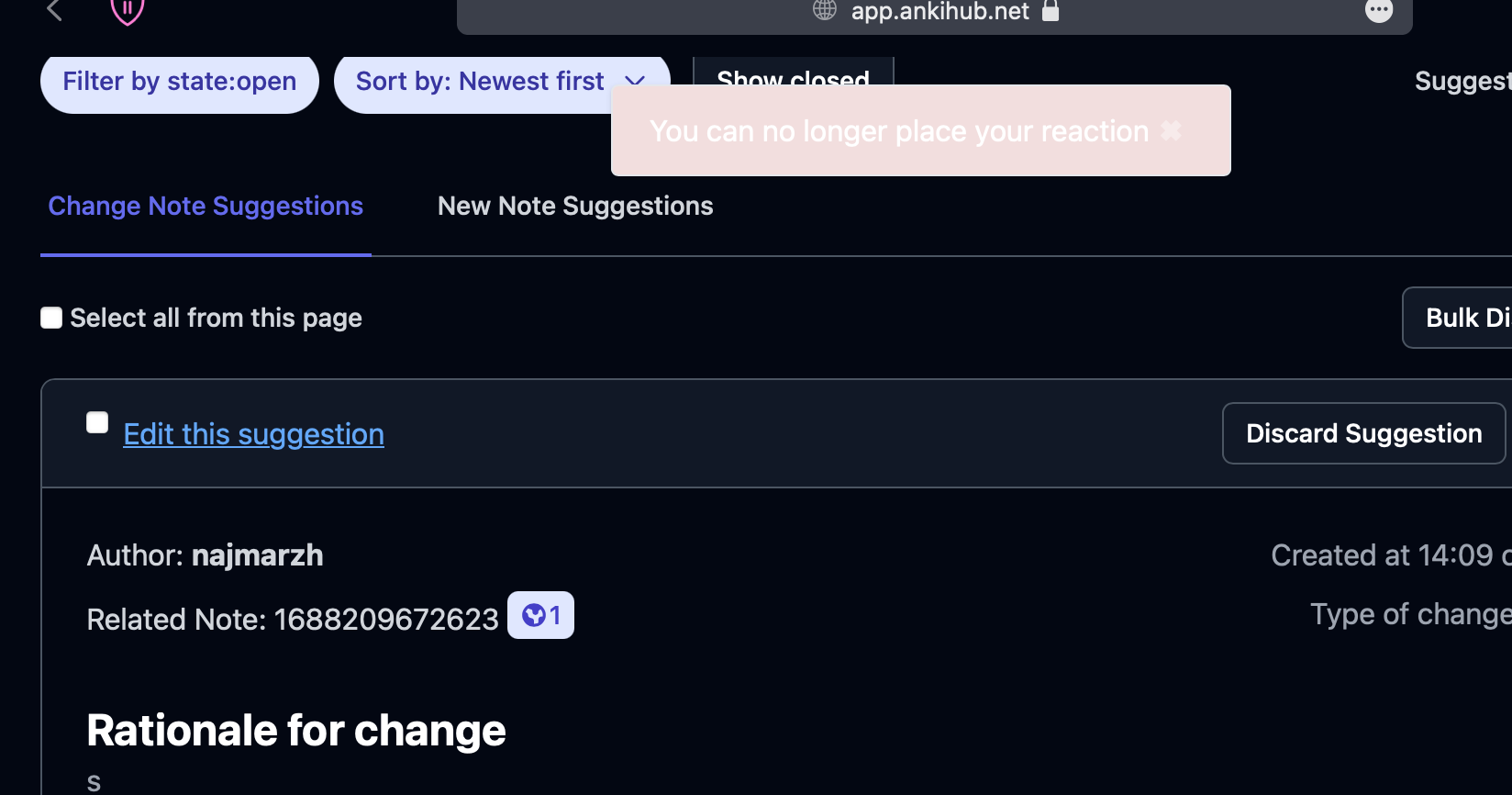Check Select all from this page
The width and height of the screenshot is (1512, 795).
[51, 318]
